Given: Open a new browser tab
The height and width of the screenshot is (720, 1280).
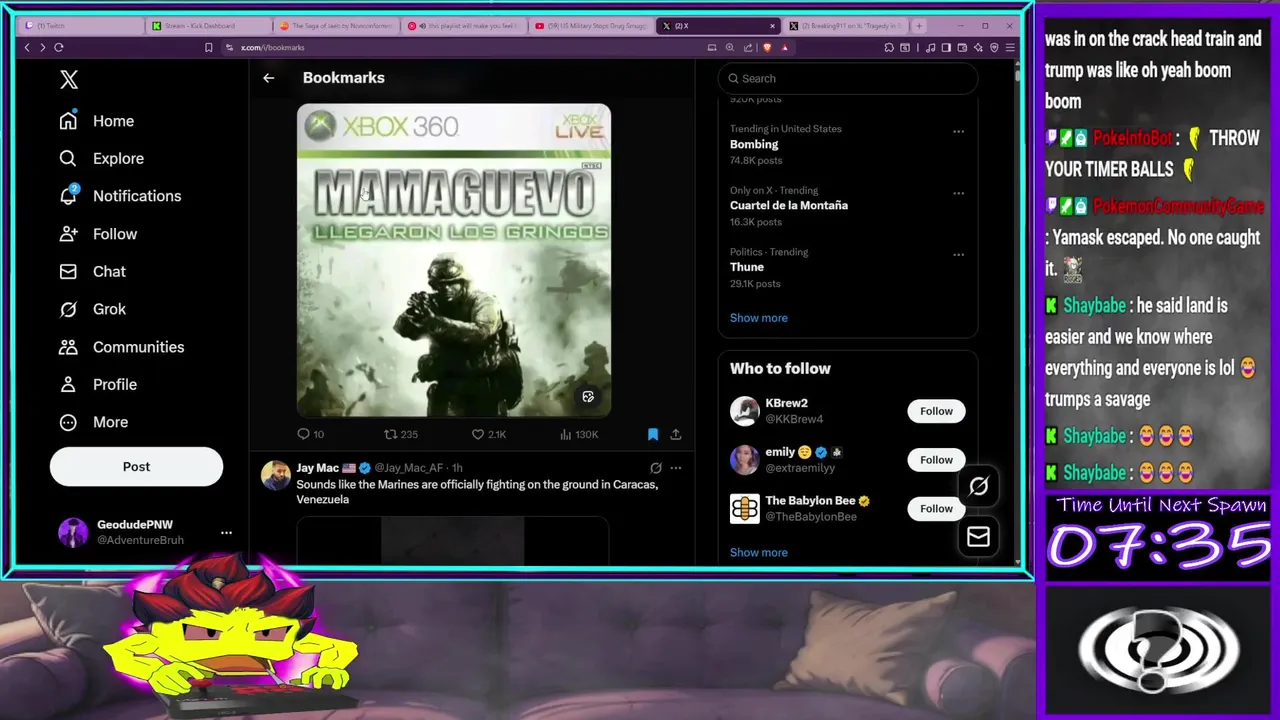Looking at the screenshot, I should coord(919,26).
